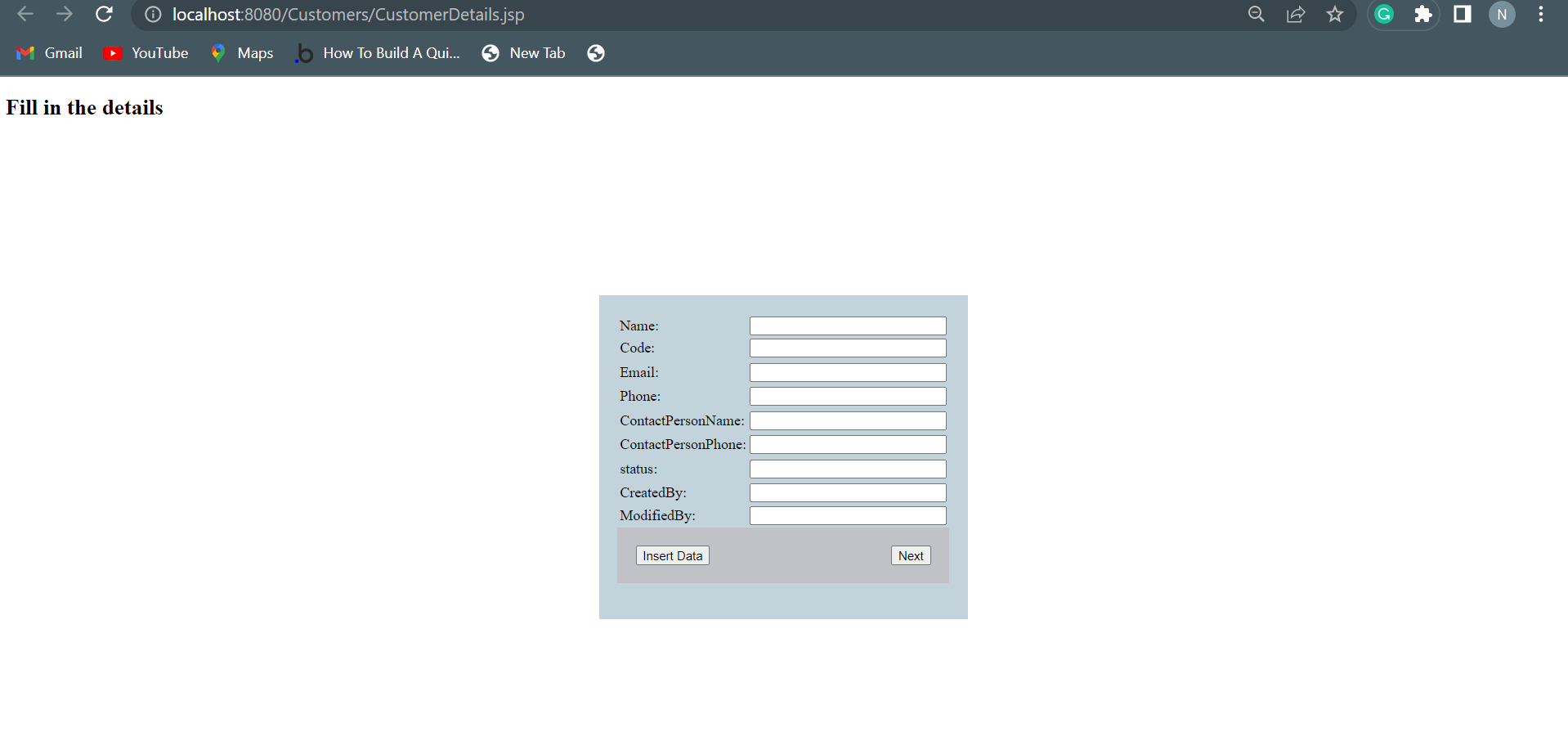The height and width of the screenshot is (750, 1568).
Task: Click the site information icon in address bar
Action: click(152, 14)
